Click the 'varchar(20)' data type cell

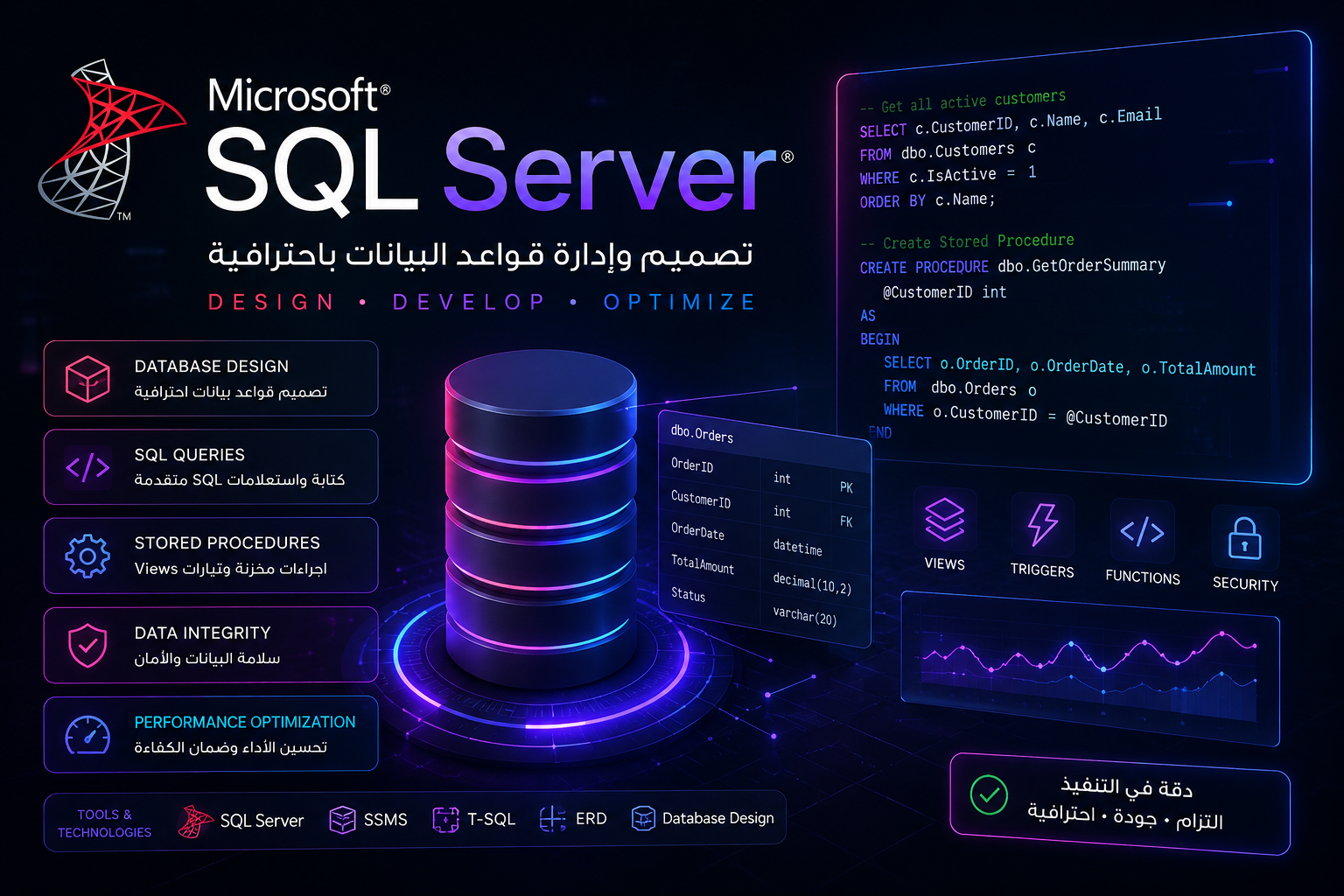pos(804,617)
